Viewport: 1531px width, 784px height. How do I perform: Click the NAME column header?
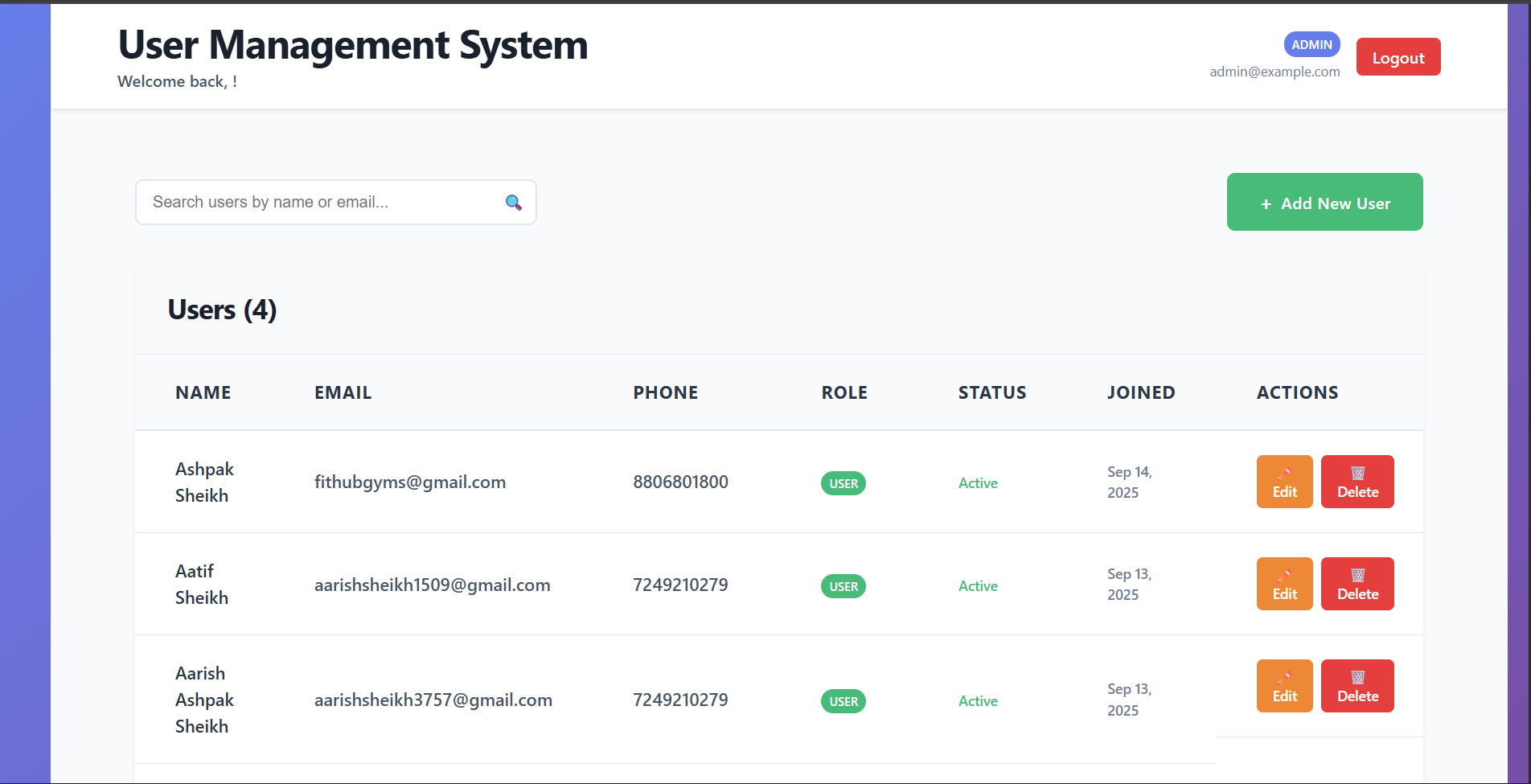203,393
